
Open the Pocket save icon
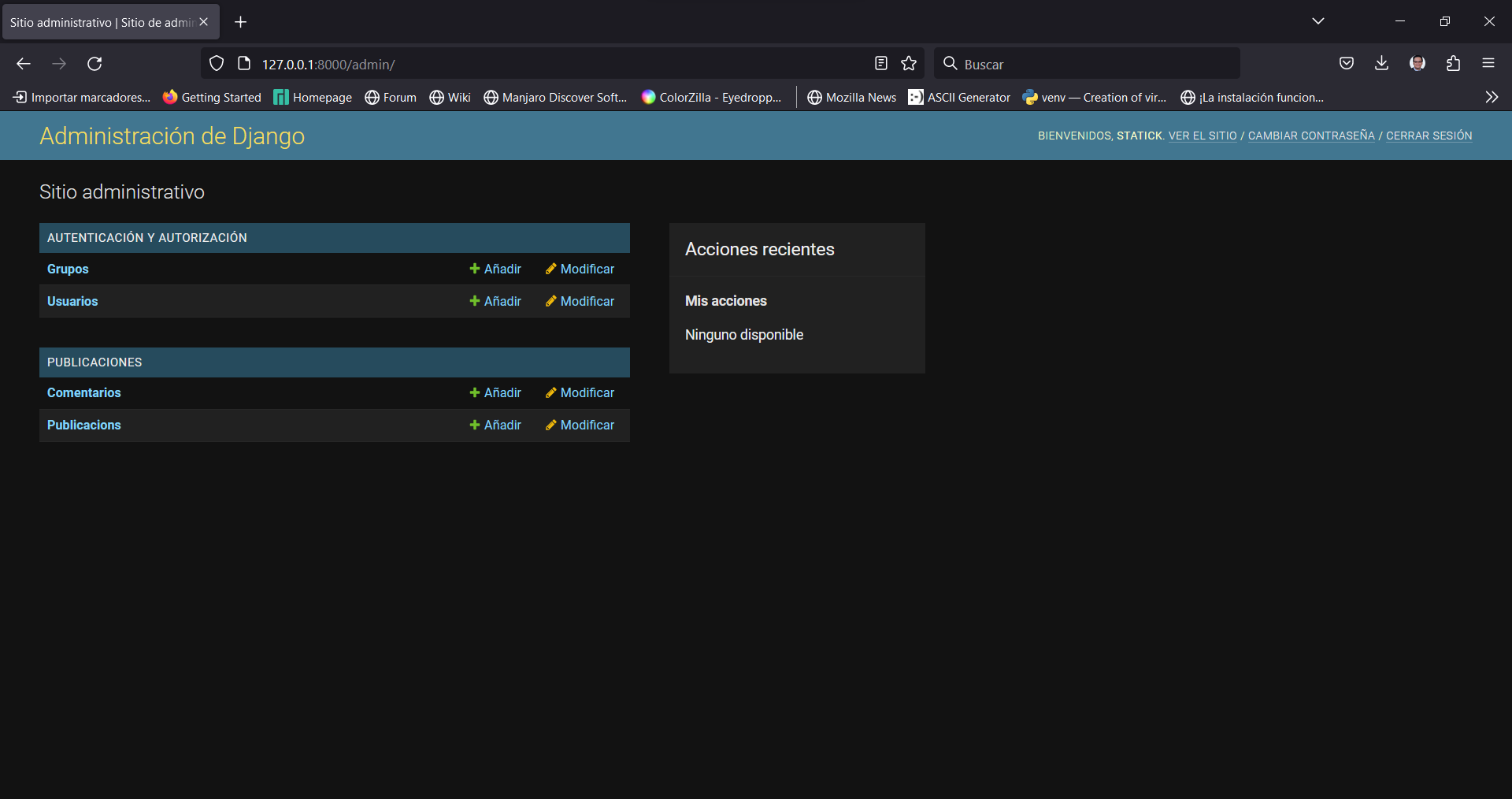pos(1347,64)
